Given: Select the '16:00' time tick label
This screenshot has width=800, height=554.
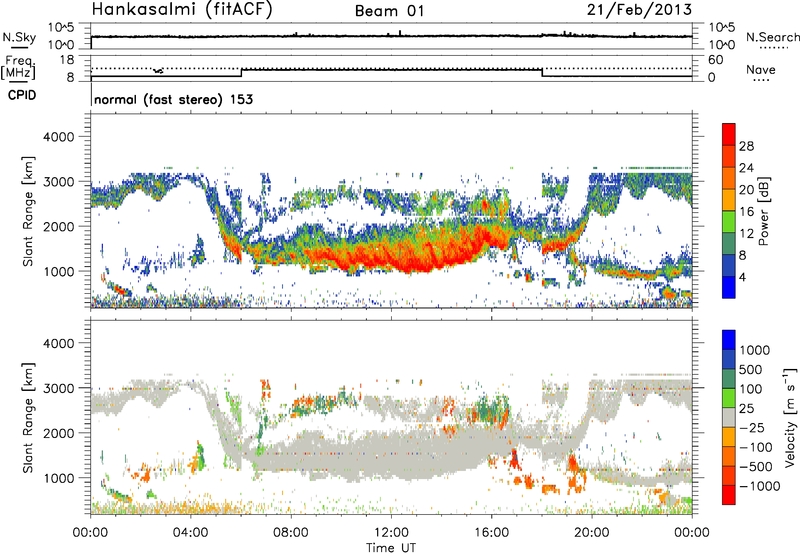Looking at the screenshot, I should click(x=491, y=533).
